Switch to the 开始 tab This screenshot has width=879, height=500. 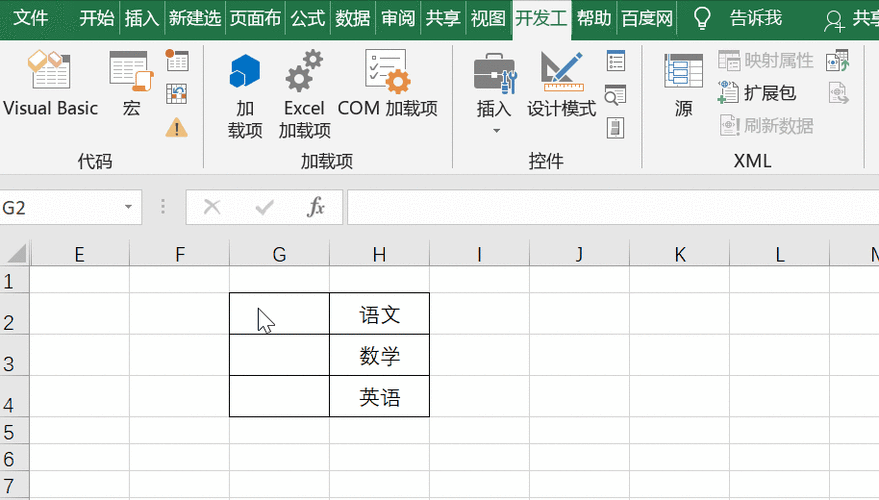pyautogui.click(x=96, y=18)
